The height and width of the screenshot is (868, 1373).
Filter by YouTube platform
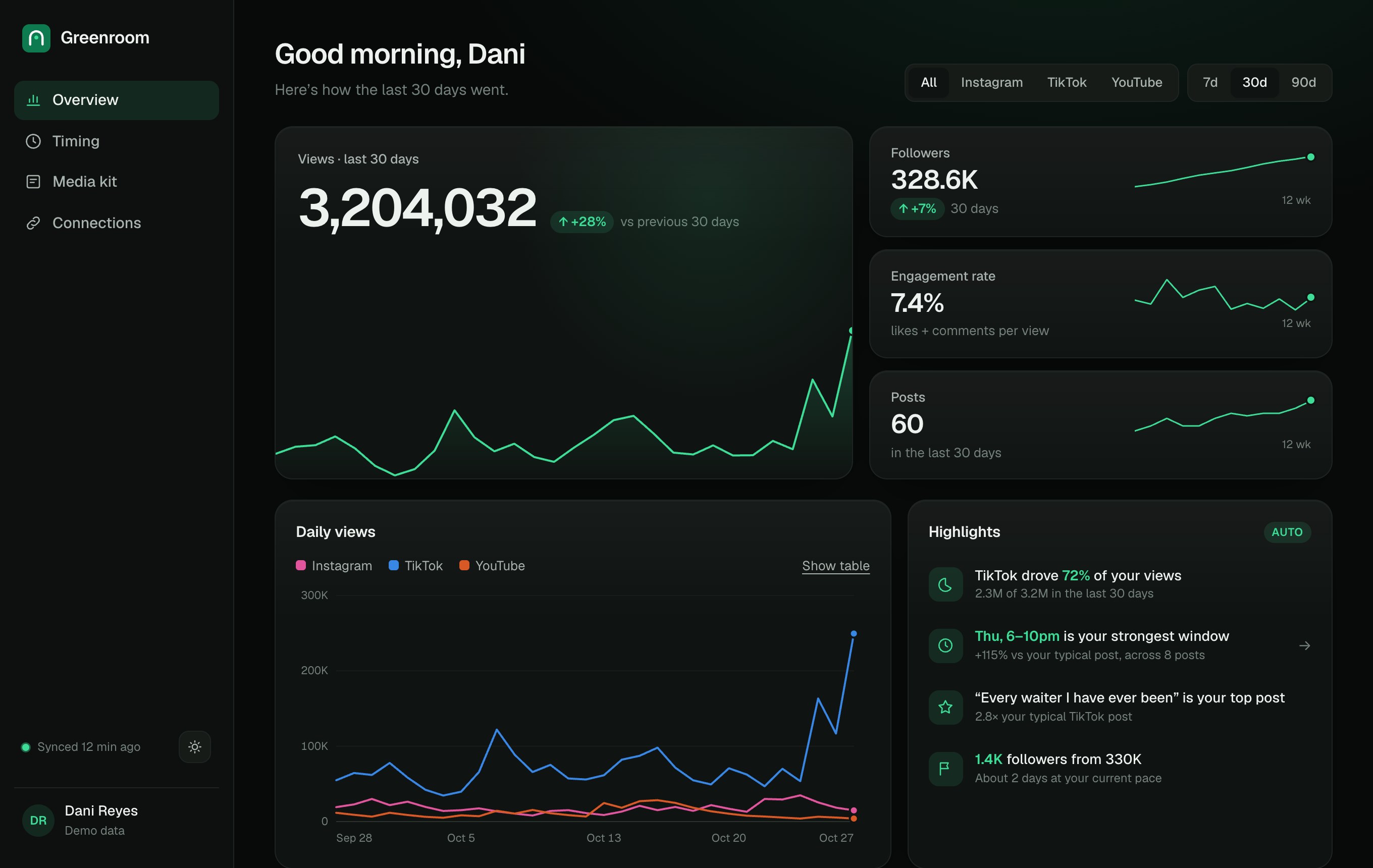tap(1136, 83)
